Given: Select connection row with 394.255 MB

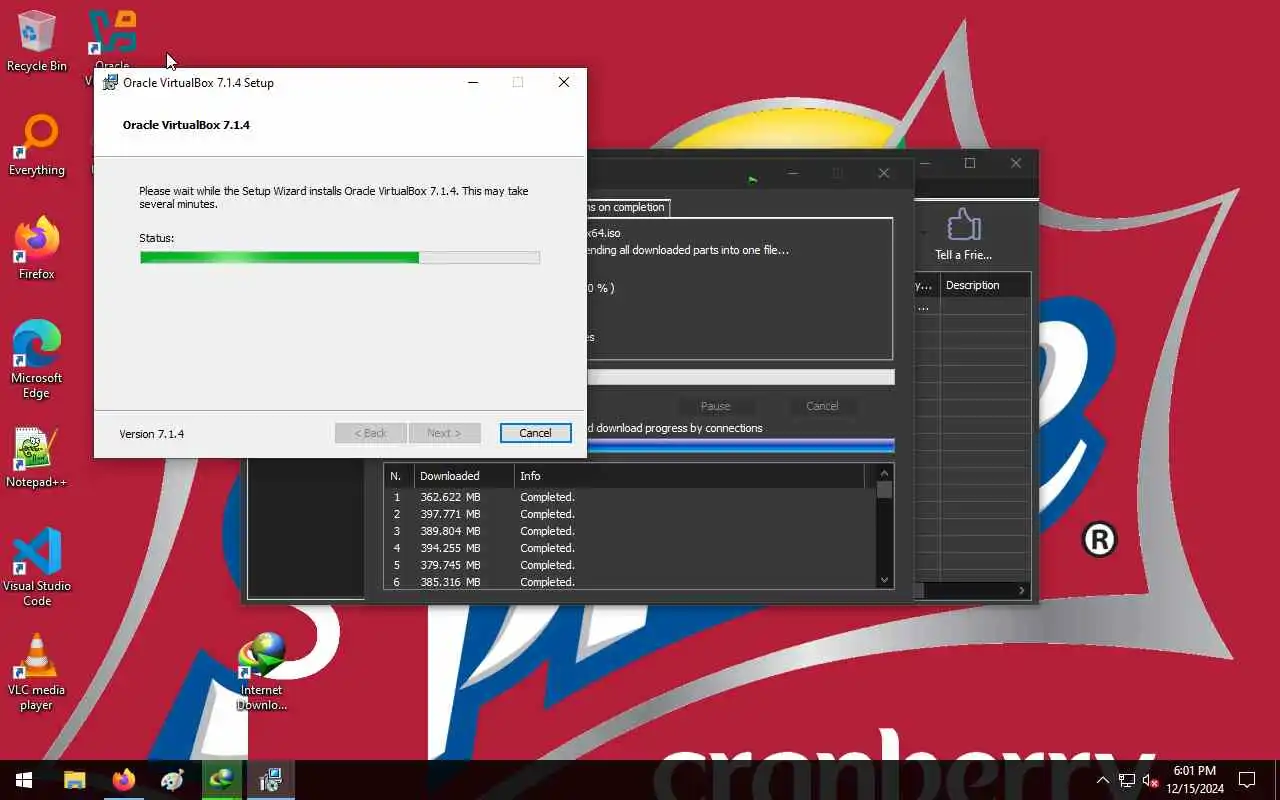Looking at the screenshot, I should click(x=630, y=548).
